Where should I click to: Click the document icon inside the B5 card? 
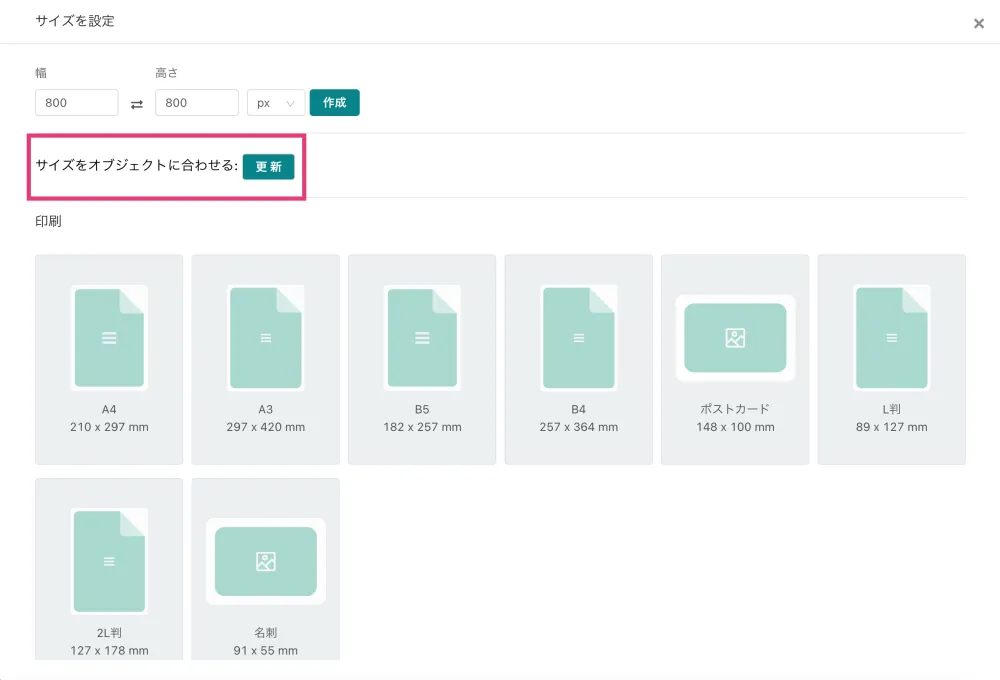[421, 338]
